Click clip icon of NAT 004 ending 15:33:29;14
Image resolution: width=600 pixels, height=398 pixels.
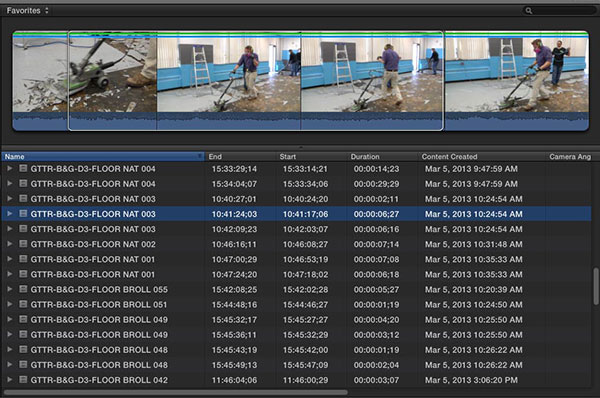(x=23, y=168)
